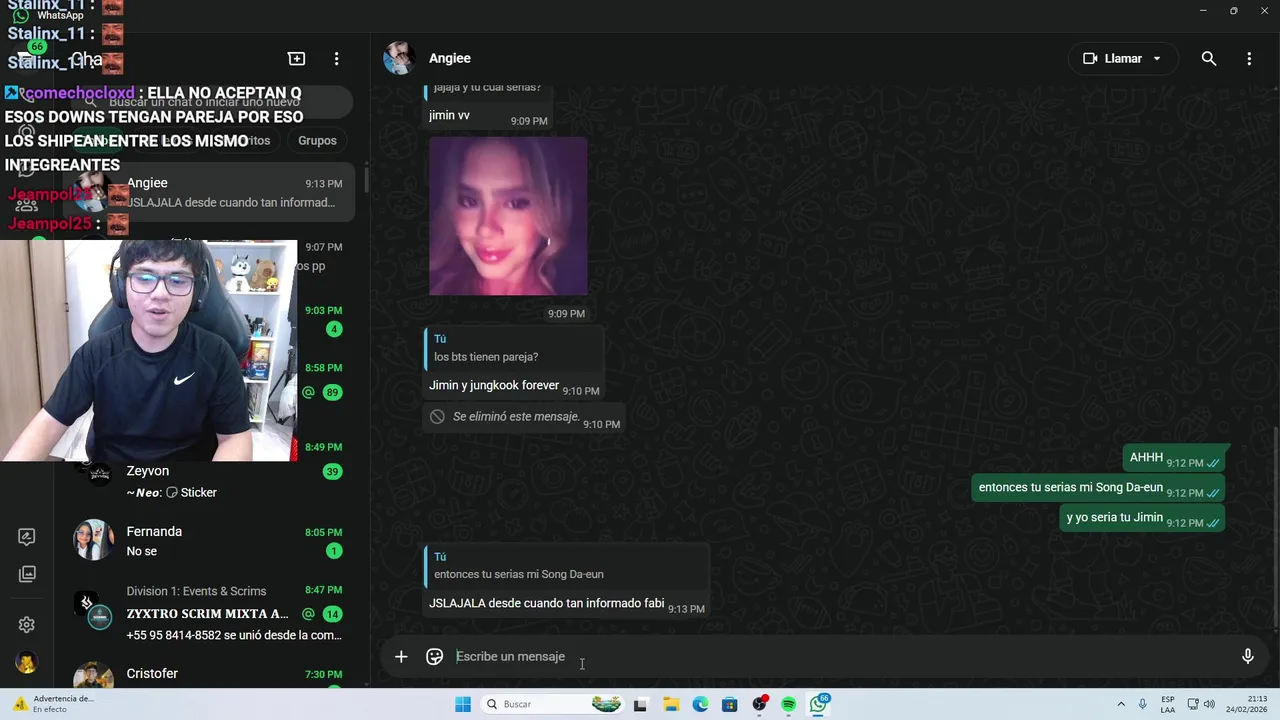This screenshot has height=720, width=1280.
Task: Open the attach plus icon beside the message box
Action: pos(401,657)
